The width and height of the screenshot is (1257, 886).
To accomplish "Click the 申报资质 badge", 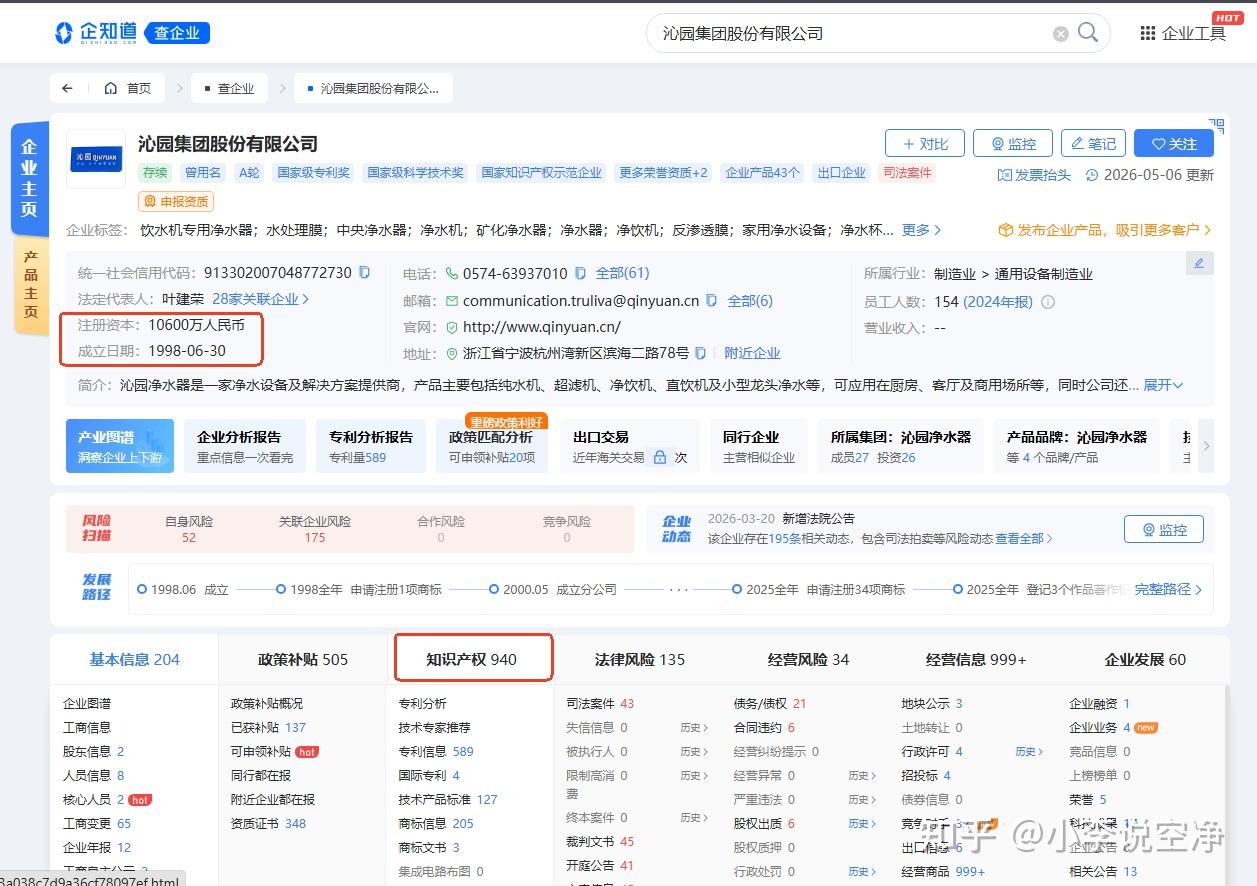I will coord(177,201).
